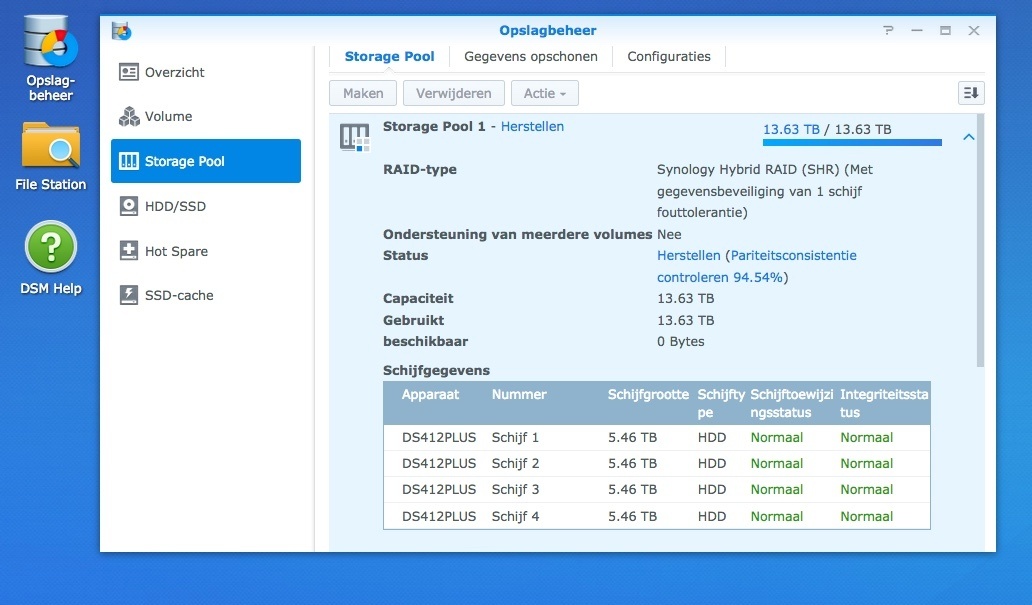1032x605 pixels.
Task: Switch to the Storage Pool tab
Action: pos(389,57)
